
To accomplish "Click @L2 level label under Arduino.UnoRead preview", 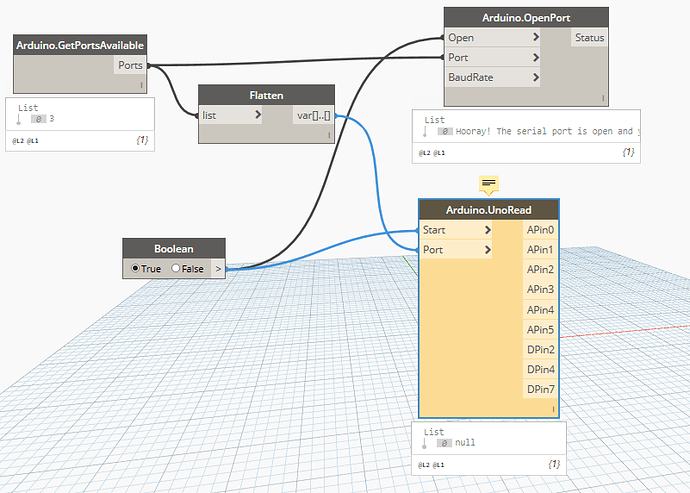I will pos(424,464).
